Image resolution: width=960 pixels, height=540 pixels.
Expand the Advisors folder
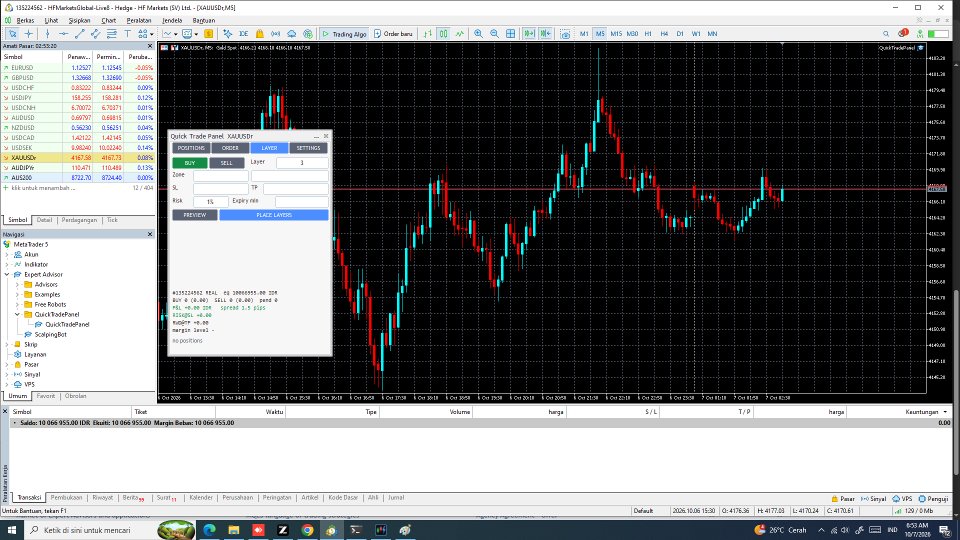tap(18, 285)
